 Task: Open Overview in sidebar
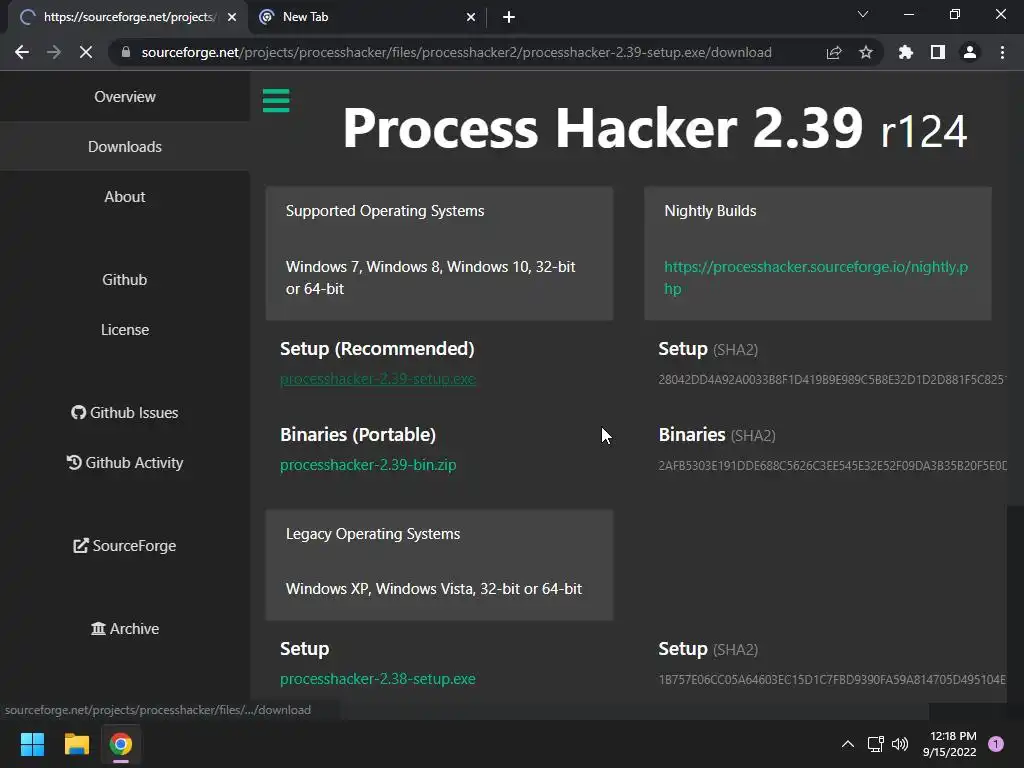point(125,97)
